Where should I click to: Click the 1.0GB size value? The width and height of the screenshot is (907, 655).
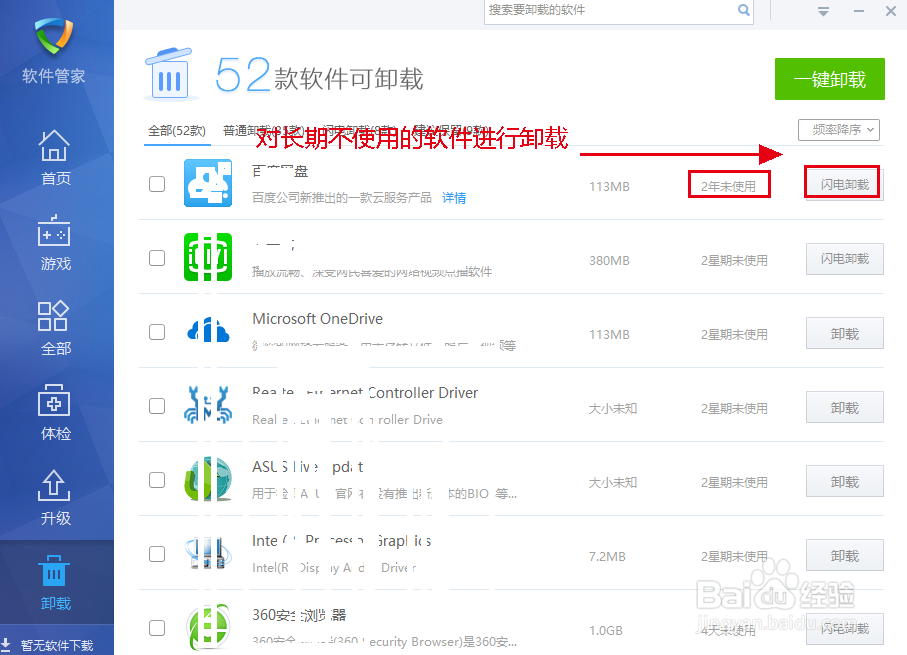pyautogui.click(x=606, y=631)
